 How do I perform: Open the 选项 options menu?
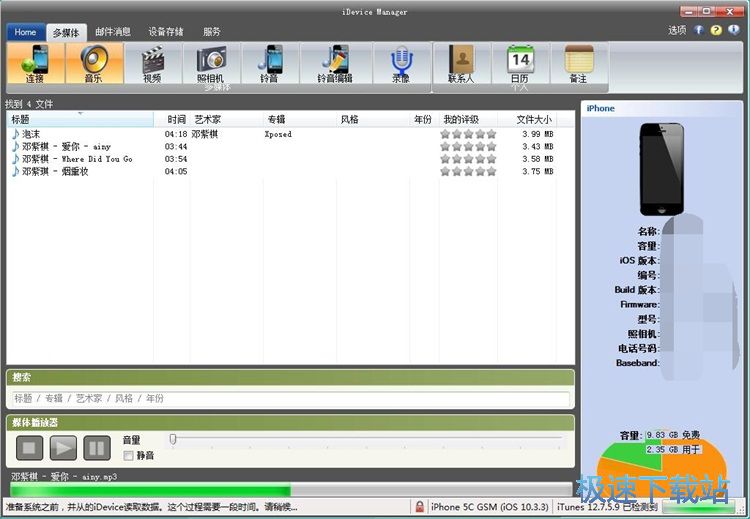pos(677,30)
